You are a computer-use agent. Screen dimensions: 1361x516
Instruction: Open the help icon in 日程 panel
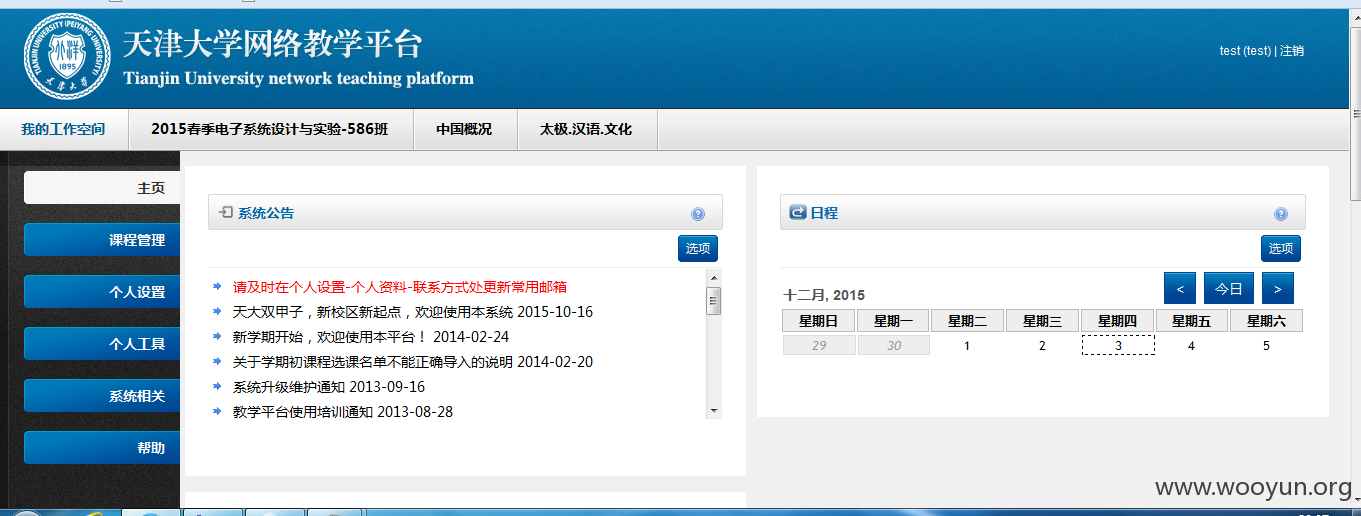[1281, 214]
